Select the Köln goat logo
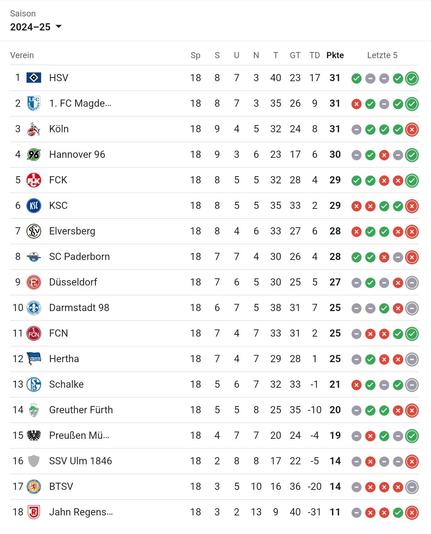 34,129
